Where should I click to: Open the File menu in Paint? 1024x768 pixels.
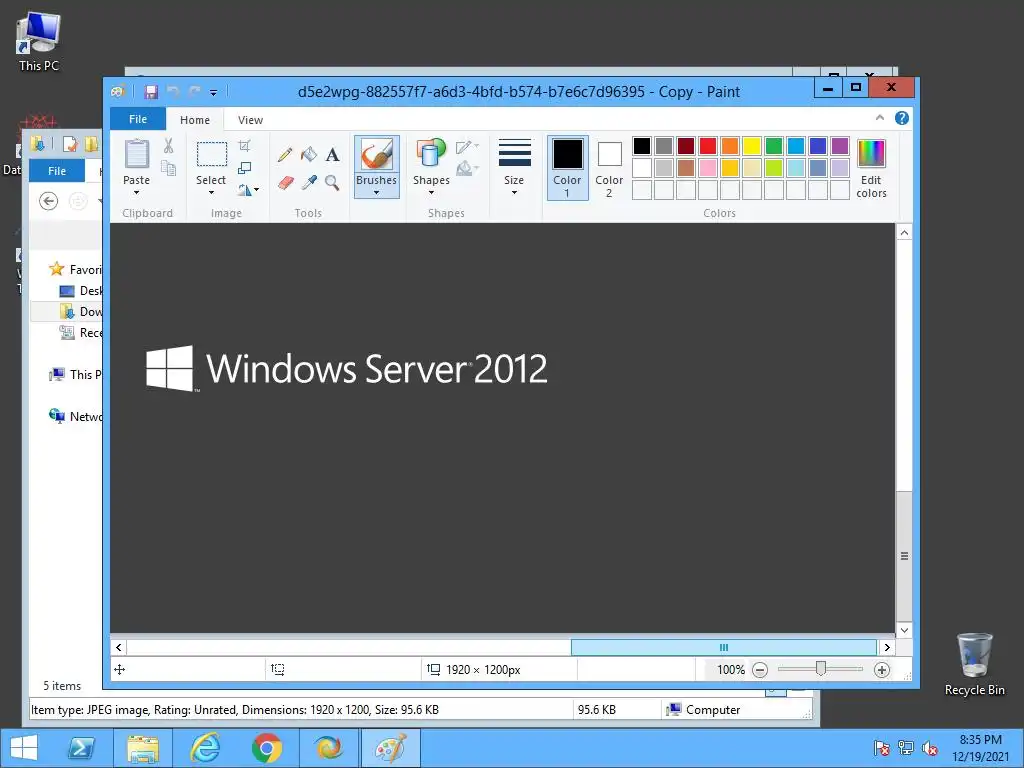(138, 119)
